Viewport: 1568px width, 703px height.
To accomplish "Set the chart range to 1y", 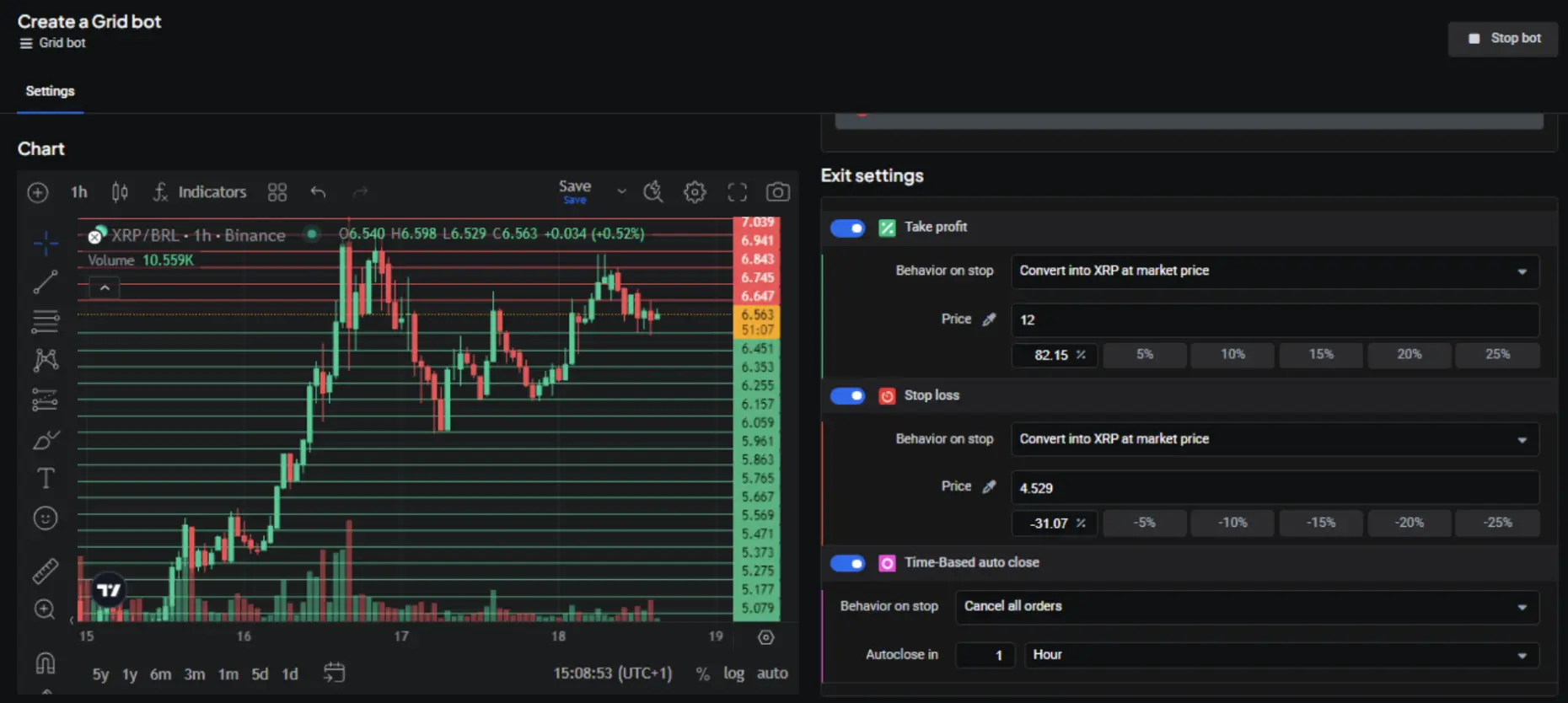I will tap(130, 674).
